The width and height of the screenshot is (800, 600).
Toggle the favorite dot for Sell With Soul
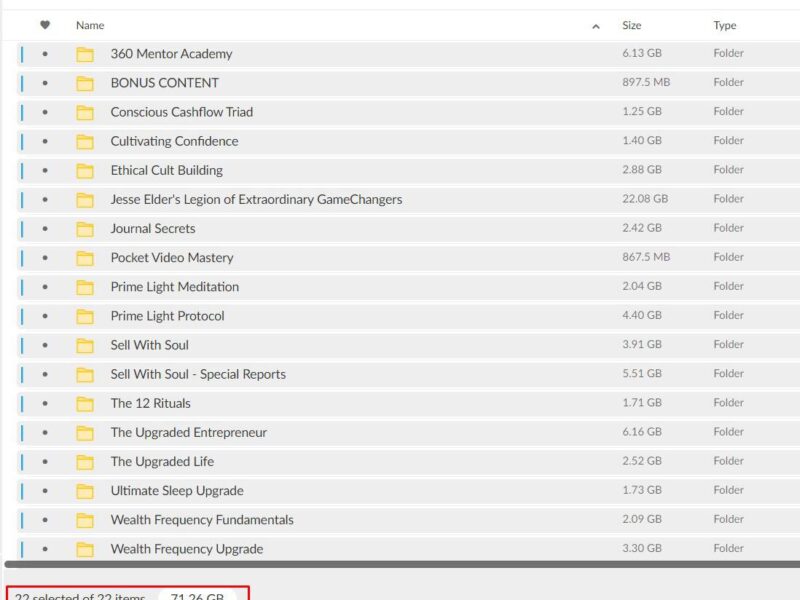point(45,345)
